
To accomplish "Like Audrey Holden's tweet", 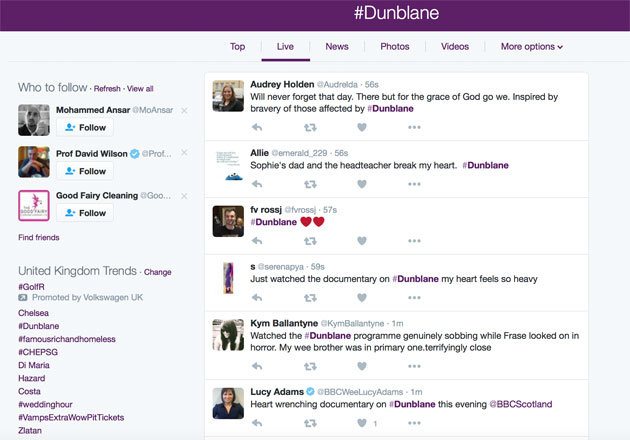I will (x=362, y=127).
